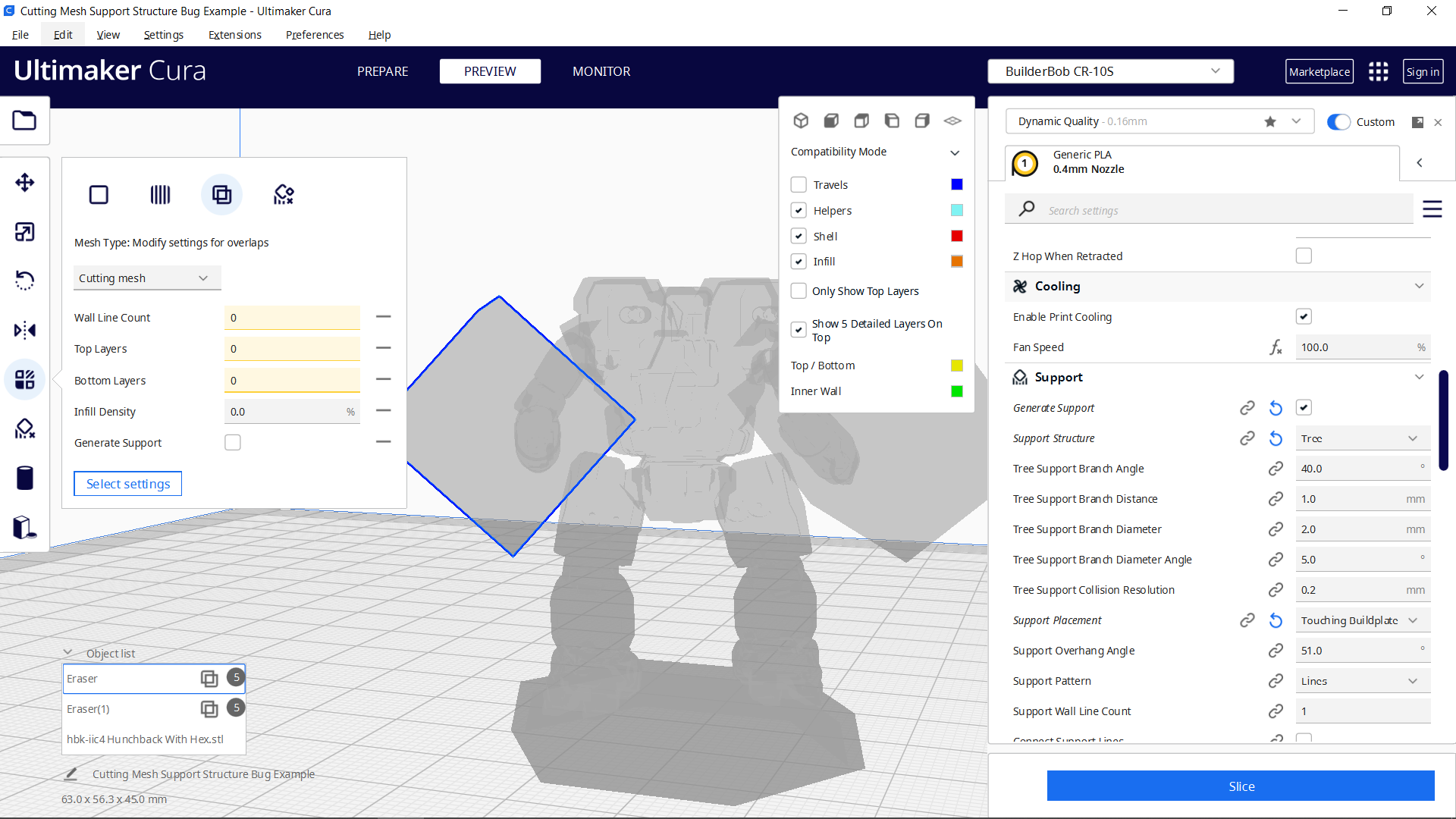Open the Support Structure dropdown showing Tree
Screen dimensions: 1456x819
point(1362,438)
